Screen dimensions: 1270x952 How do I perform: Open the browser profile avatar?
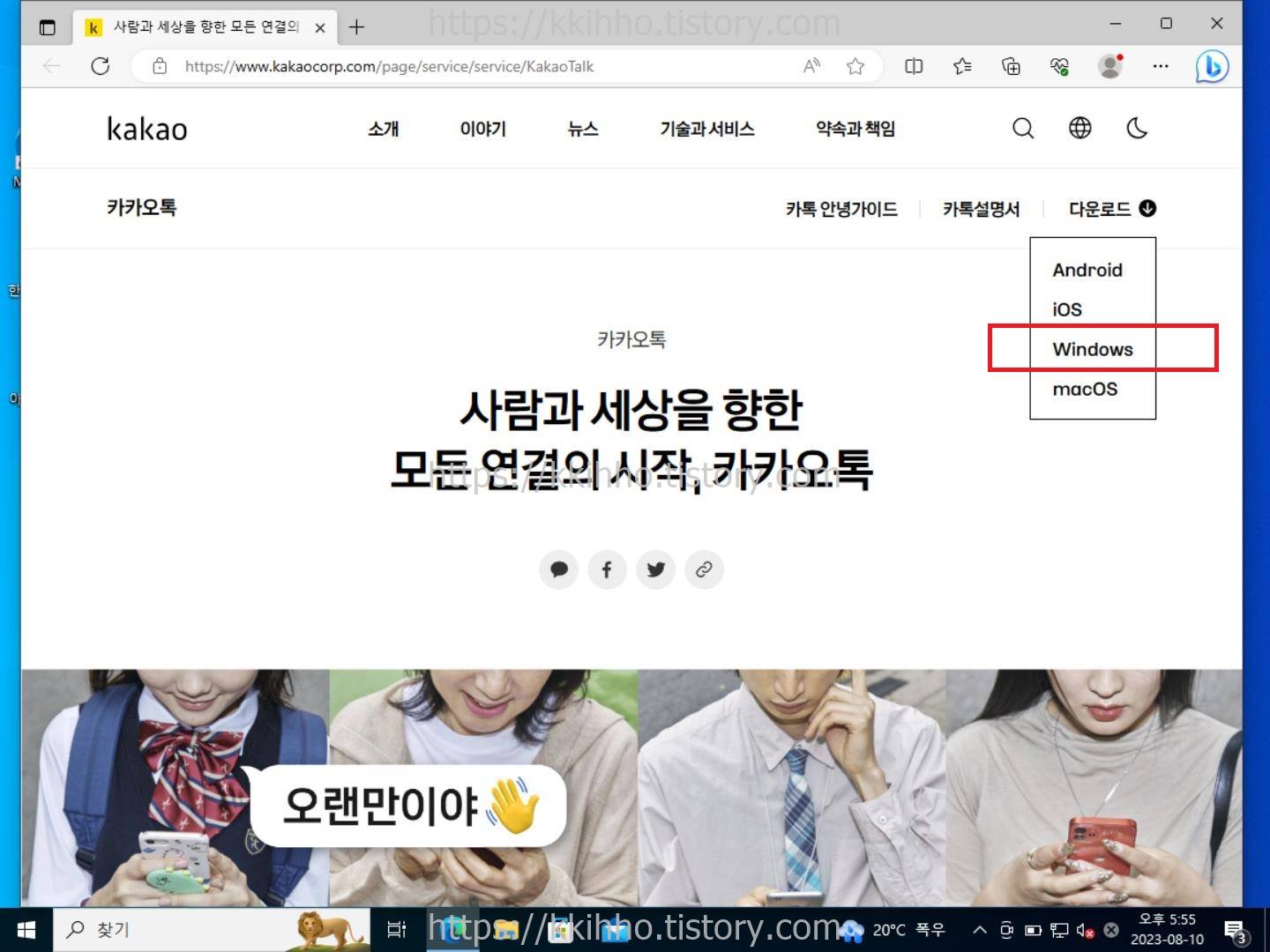[1110, 66]
